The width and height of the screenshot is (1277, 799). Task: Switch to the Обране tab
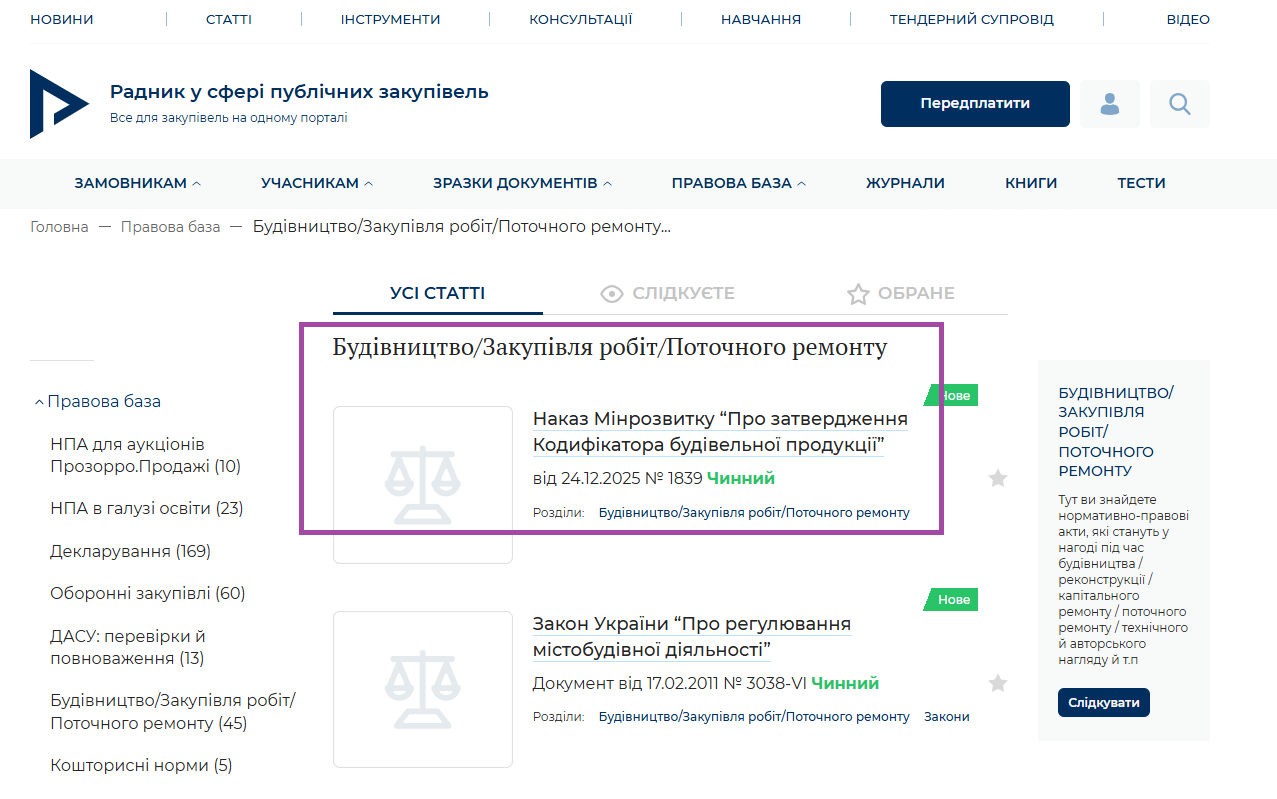click(900, 294)
